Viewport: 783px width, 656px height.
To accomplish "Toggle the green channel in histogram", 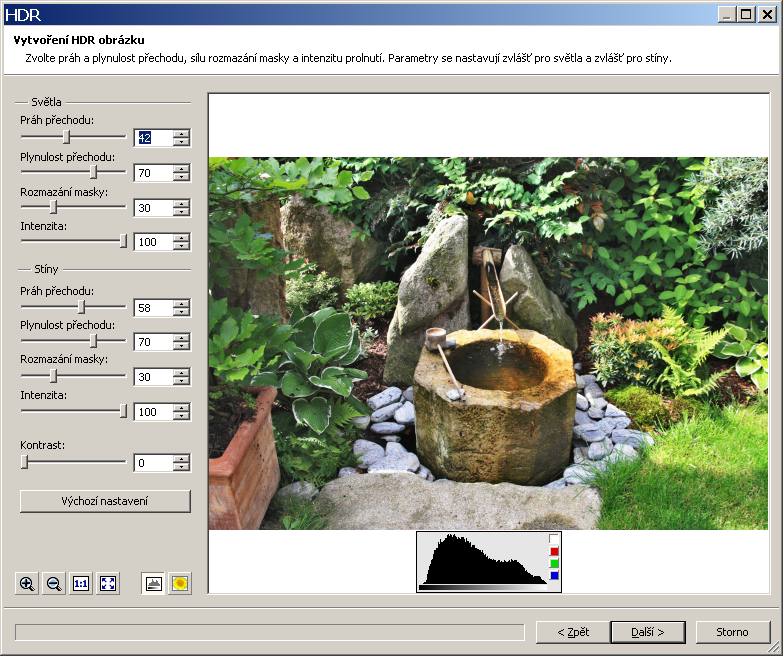I will tap(554, 564).
